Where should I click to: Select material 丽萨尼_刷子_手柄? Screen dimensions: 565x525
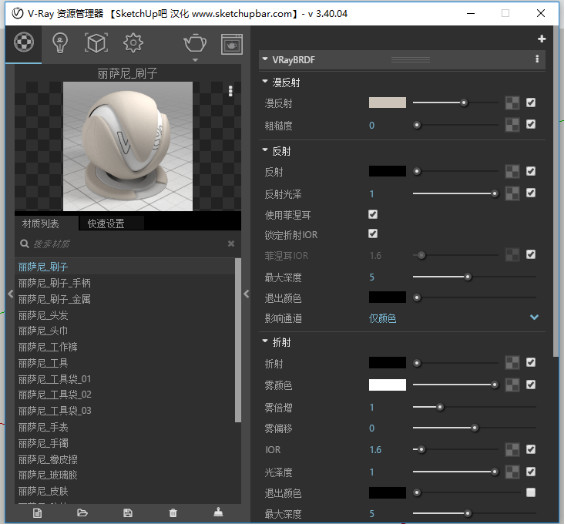pyautogui.click(x=54, y=283)
